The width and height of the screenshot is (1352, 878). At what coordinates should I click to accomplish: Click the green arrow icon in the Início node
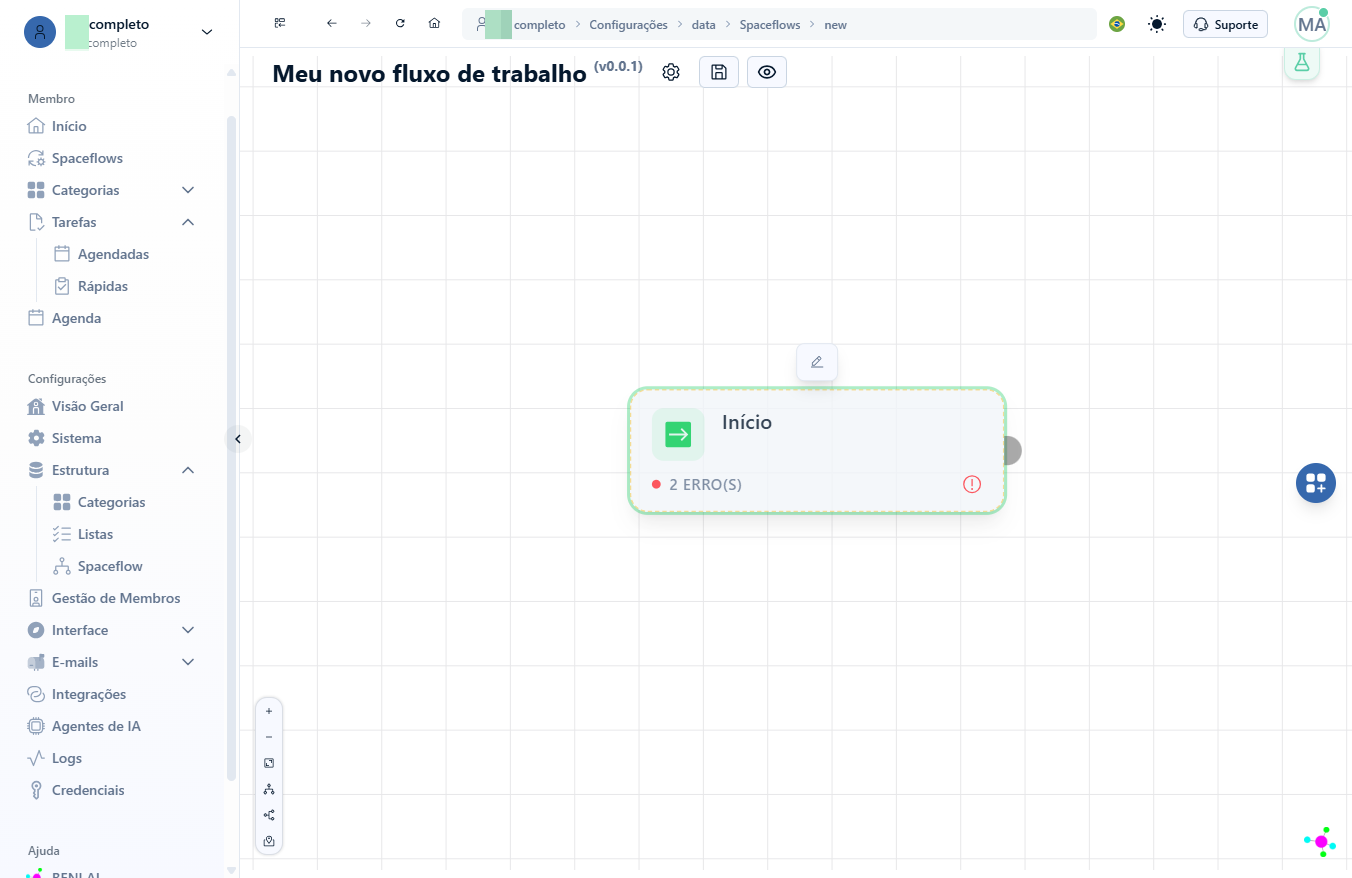click(x=678, y=434)
